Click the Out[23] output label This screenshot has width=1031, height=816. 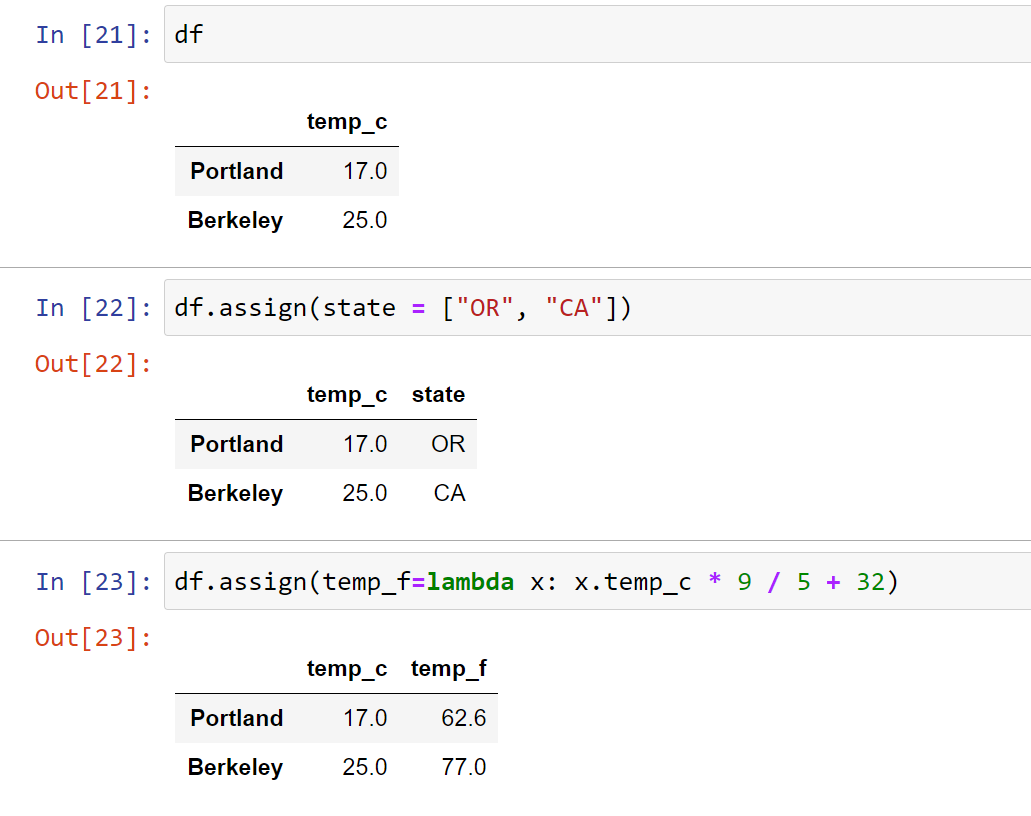coord(92,637)
